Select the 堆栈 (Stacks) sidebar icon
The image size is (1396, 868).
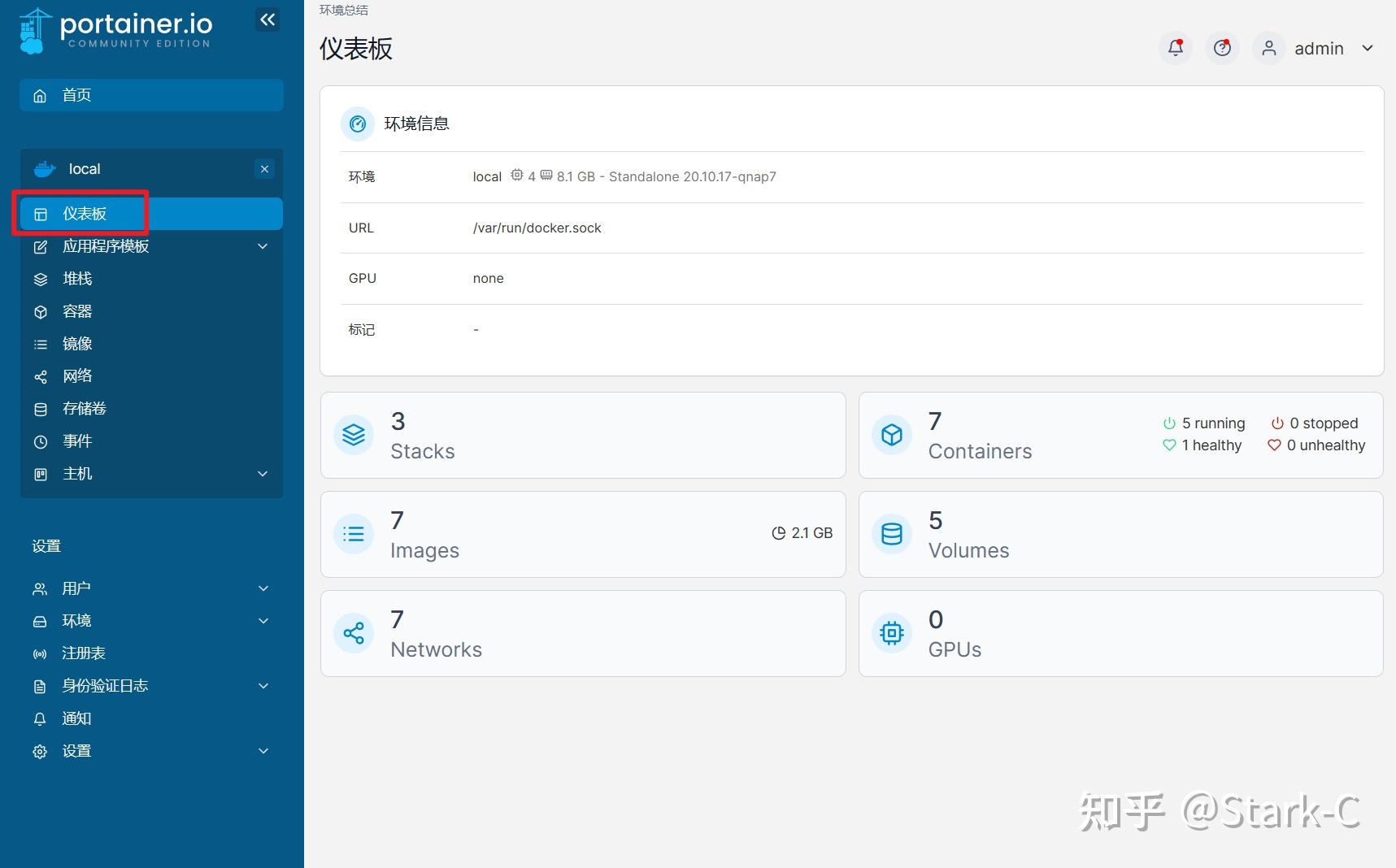[x=41, y=279]
